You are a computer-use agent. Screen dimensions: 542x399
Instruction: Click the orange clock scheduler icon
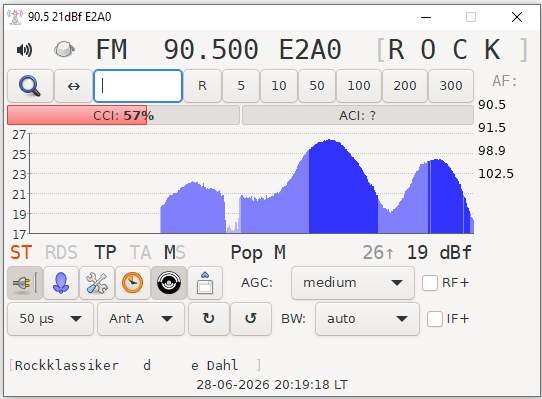[132, 283]
